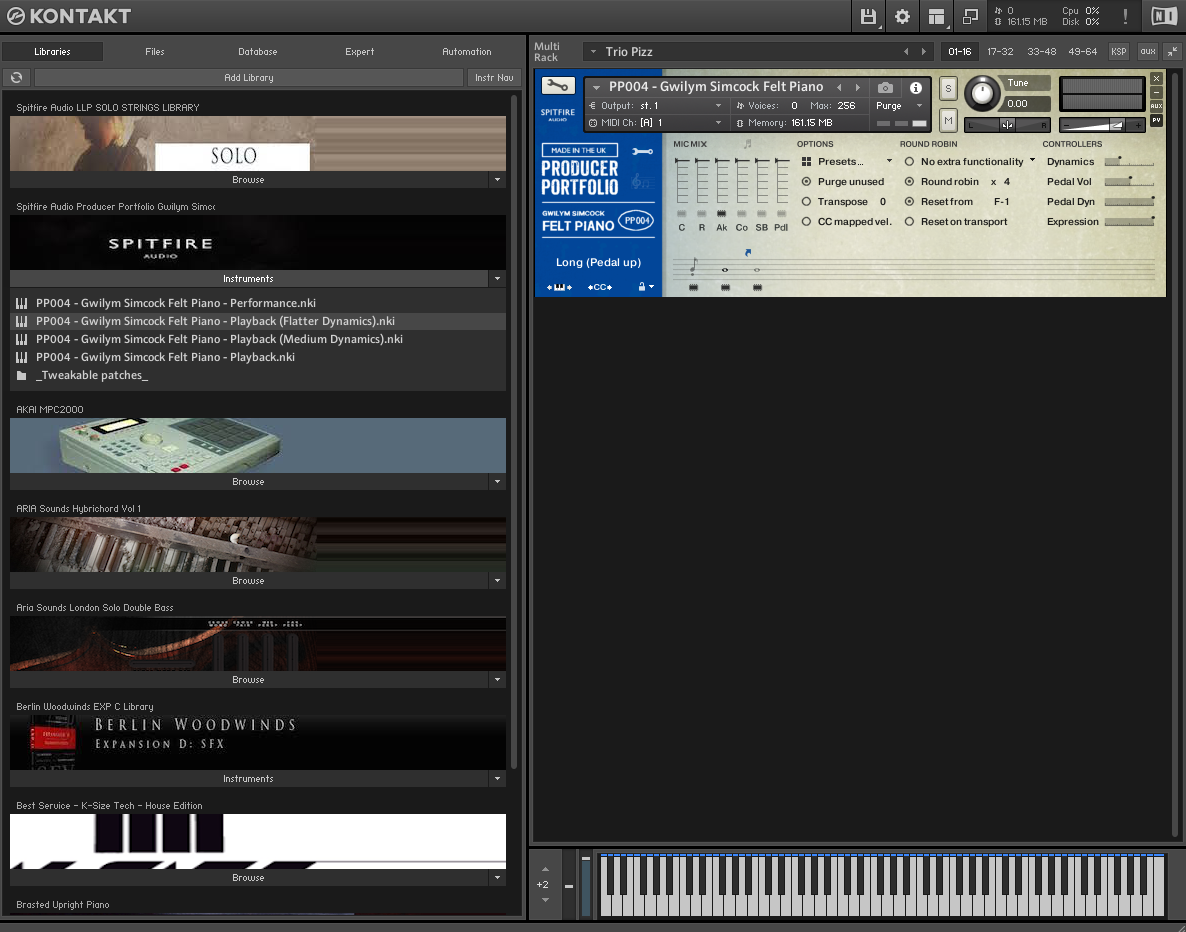Expand the AKAI MPC2000 dropdown arrow
1186x932 pixels.
click(x=497, y=482)
